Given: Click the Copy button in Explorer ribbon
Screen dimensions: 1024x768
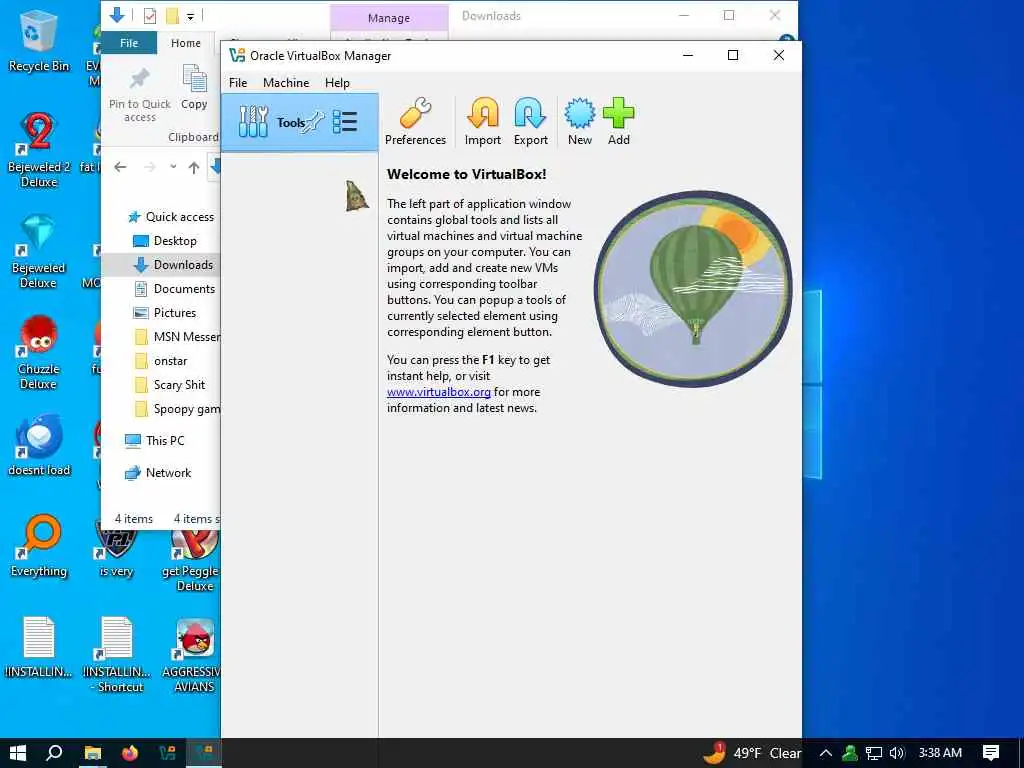Looking at the screenshot, I should click(x=194, y=88).
